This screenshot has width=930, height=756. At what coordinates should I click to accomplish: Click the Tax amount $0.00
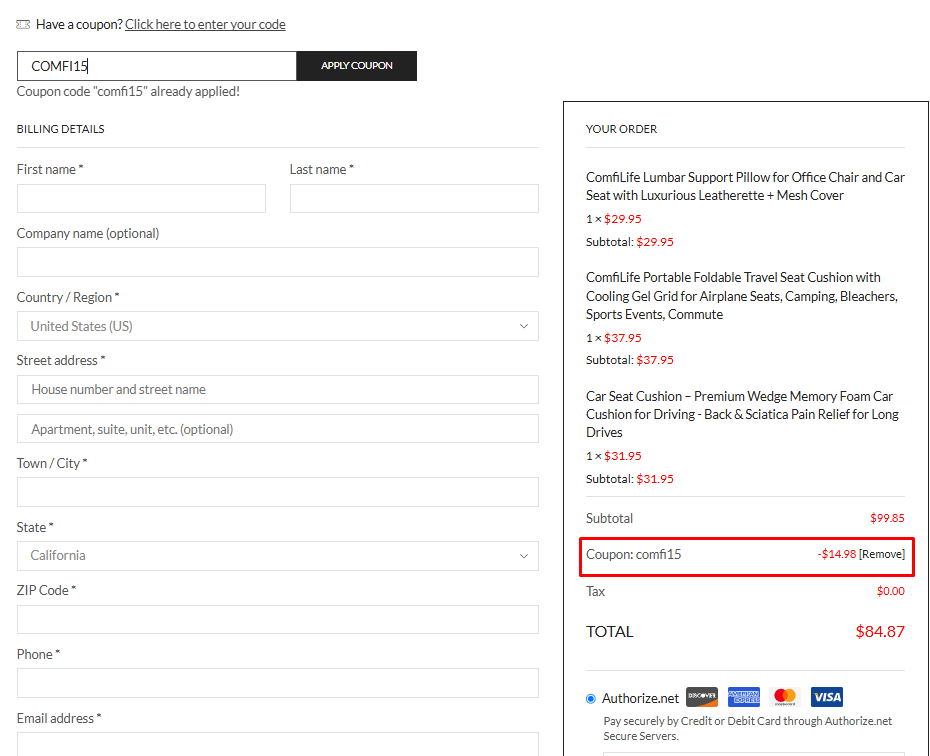[x=891, y=591]
